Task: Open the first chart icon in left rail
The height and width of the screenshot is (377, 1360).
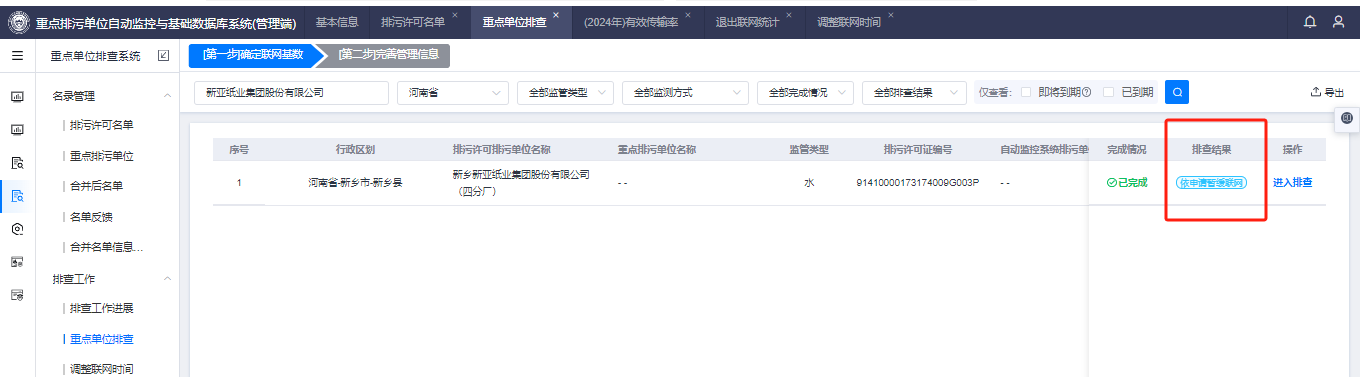Action: click(x=17, y=97)
